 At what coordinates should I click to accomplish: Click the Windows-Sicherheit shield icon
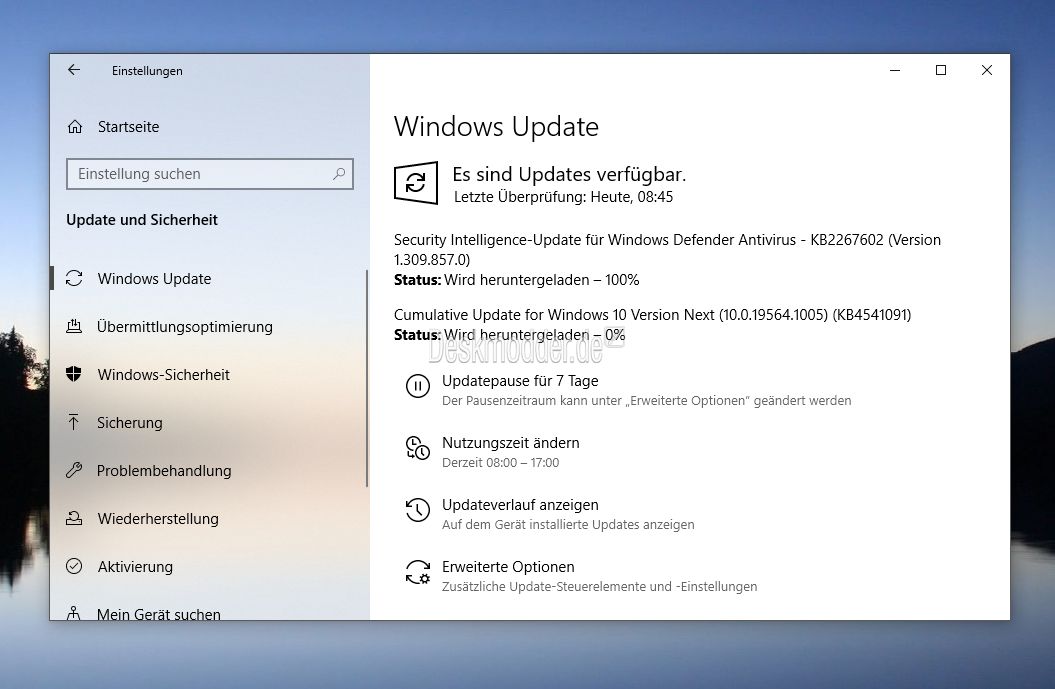(x=74, y=374)
